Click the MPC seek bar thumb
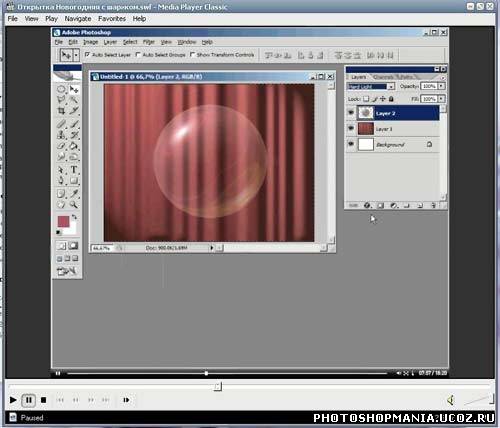The height and width of the screenshot is (428, 500). coord(217,386)
